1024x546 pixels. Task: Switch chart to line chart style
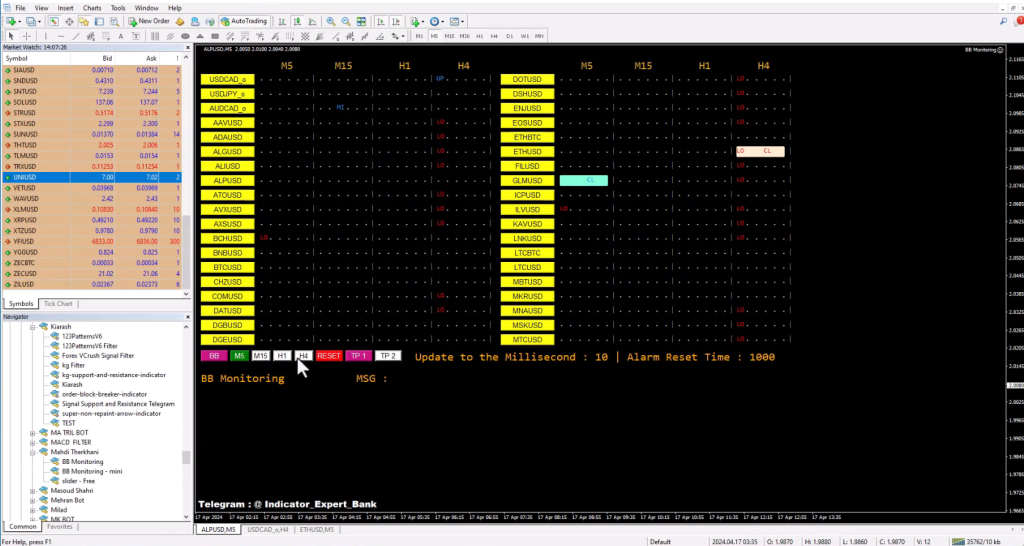tap(312, 22)
